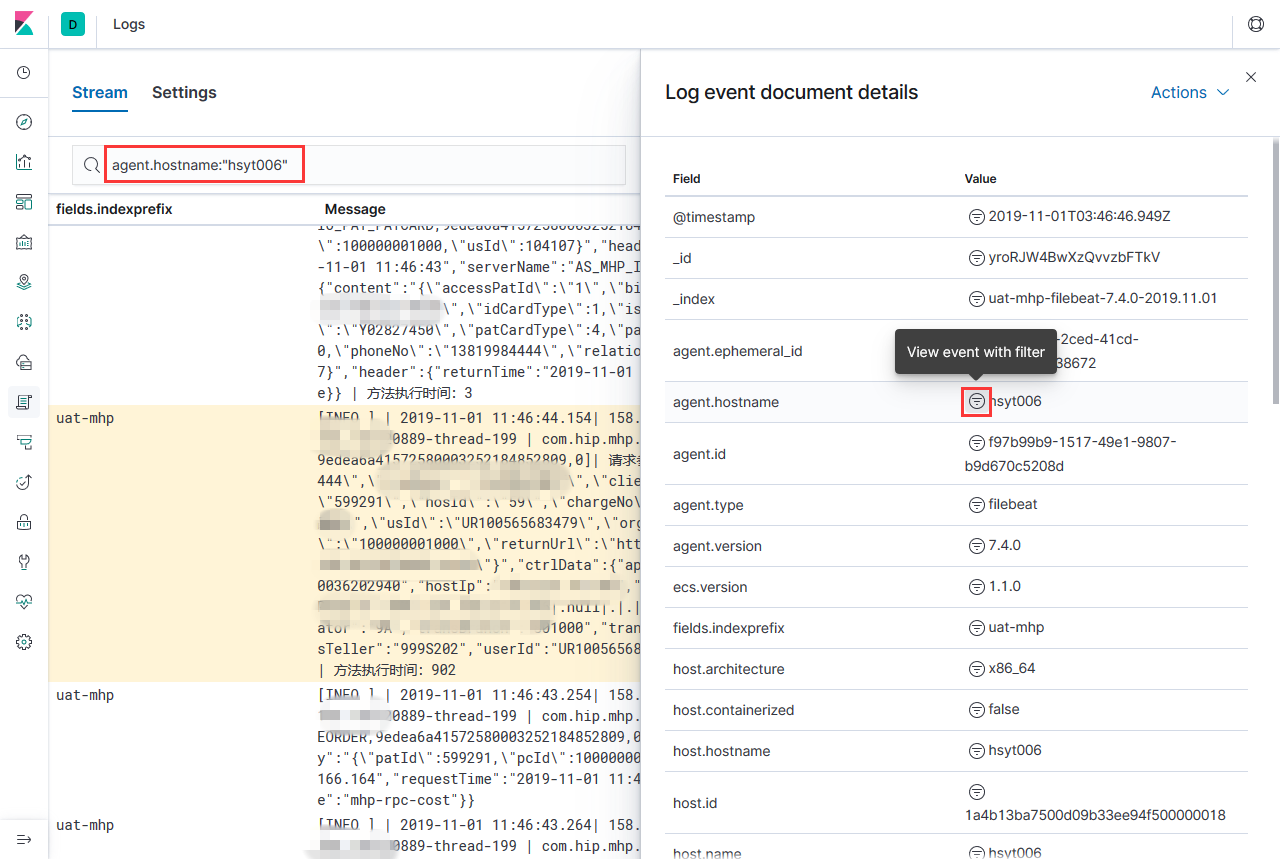Image resolution: width=1280 pixels, height=859 pixels.
Task: Filter events by _id value
Action: tap(976, 258)
